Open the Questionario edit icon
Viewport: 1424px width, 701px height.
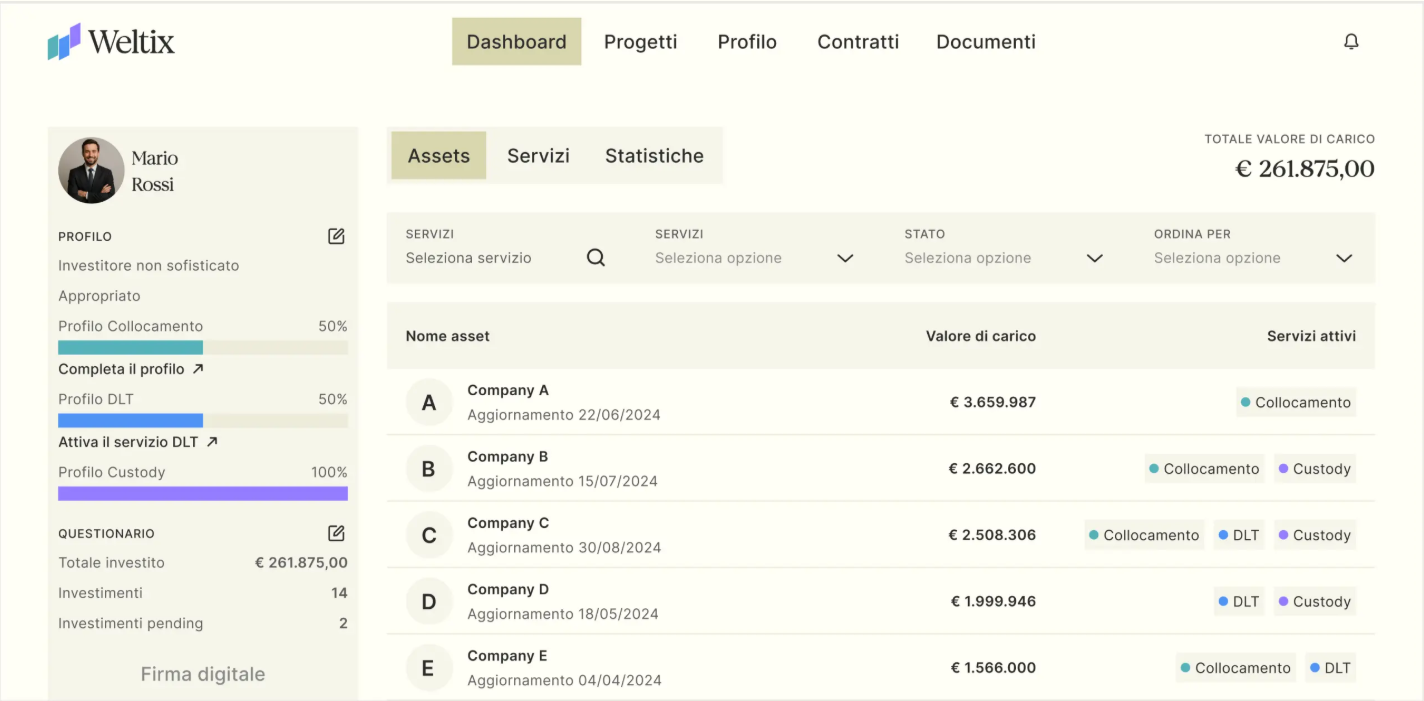(x=336, y=533)
